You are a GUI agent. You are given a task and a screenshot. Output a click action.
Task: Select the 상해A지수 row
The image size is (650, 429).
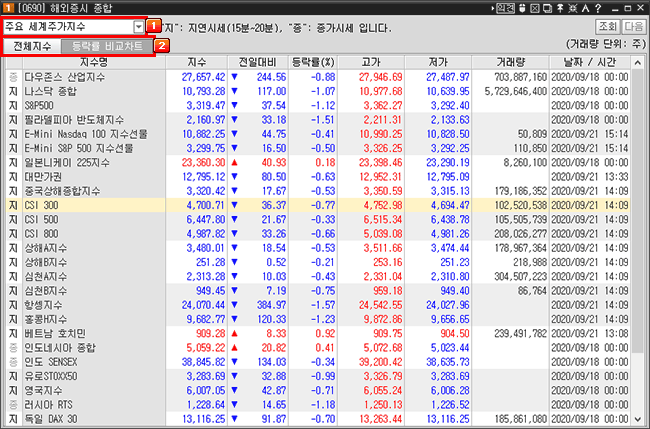318,248
